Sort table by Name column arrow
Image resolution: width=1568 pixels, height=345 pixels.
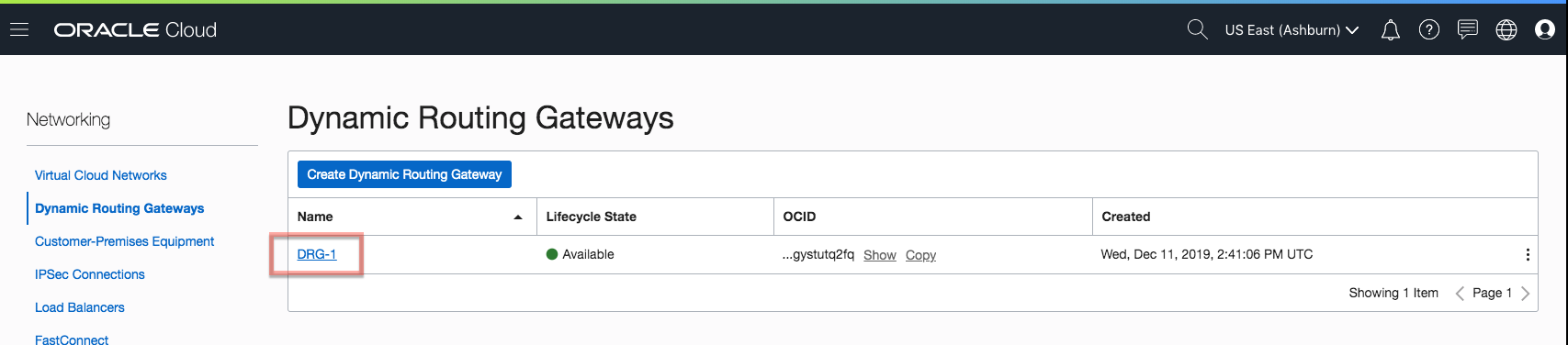point(518,217)
